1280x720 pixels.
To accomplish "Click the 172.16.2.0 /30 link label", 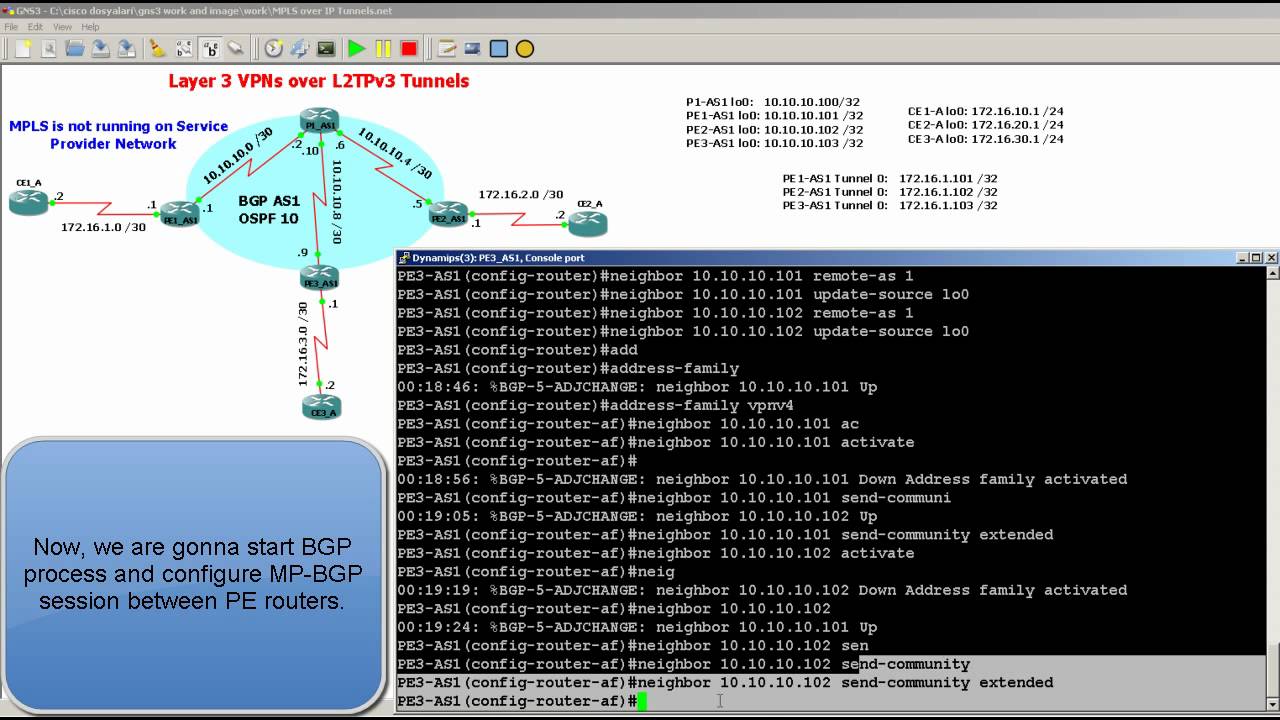I will (x=520, y=195).
